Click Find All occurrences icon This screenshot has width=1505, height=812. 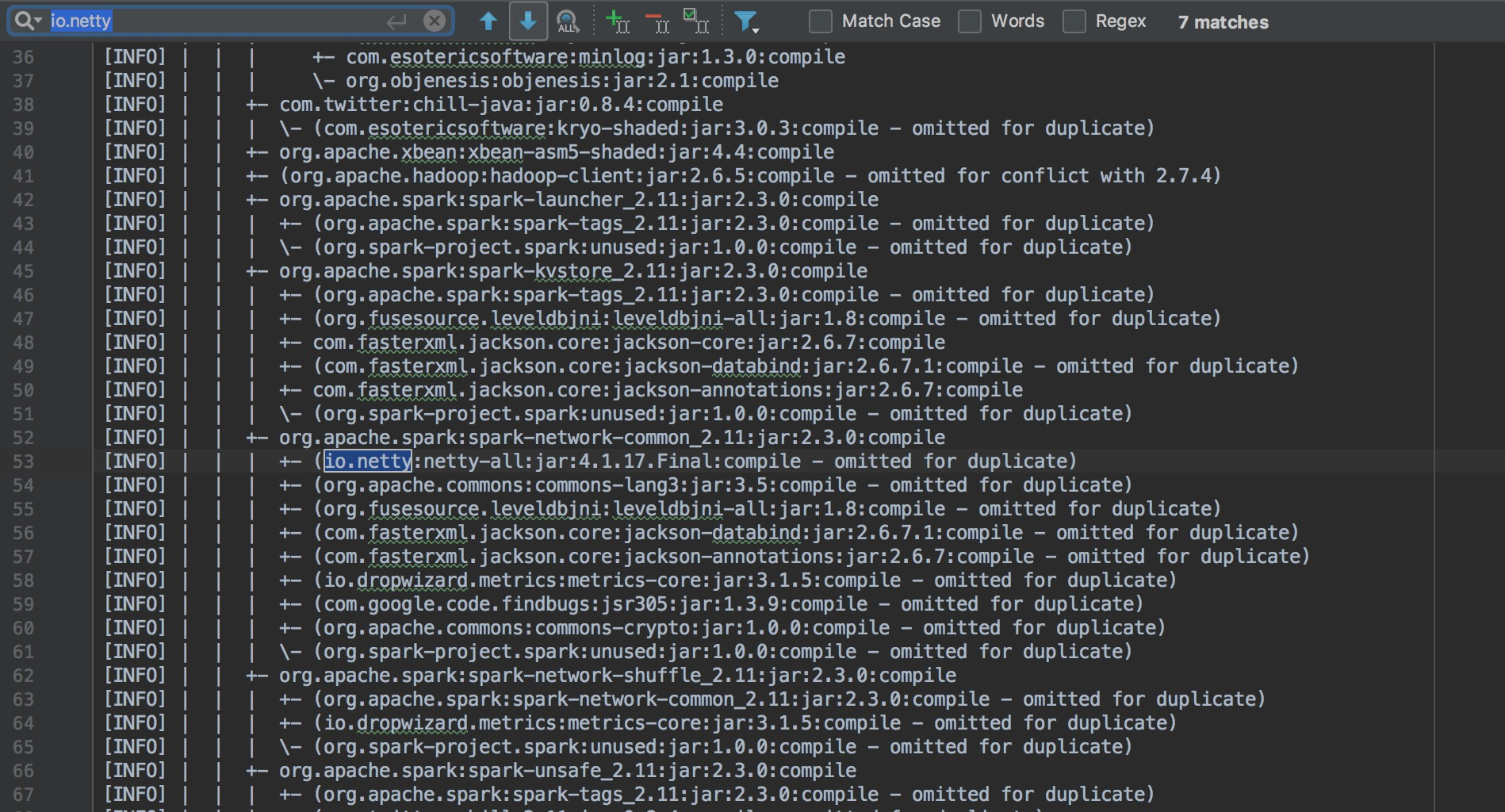pos(568,21)
